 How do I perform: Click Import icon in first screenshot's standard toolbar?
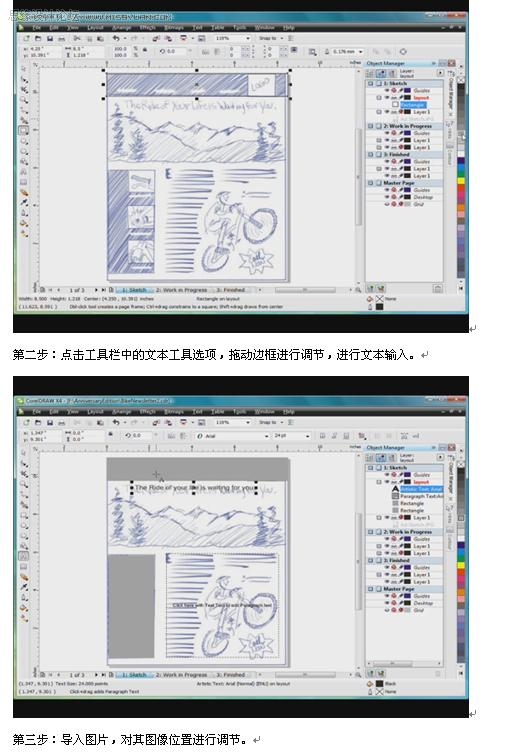point(156,38)
